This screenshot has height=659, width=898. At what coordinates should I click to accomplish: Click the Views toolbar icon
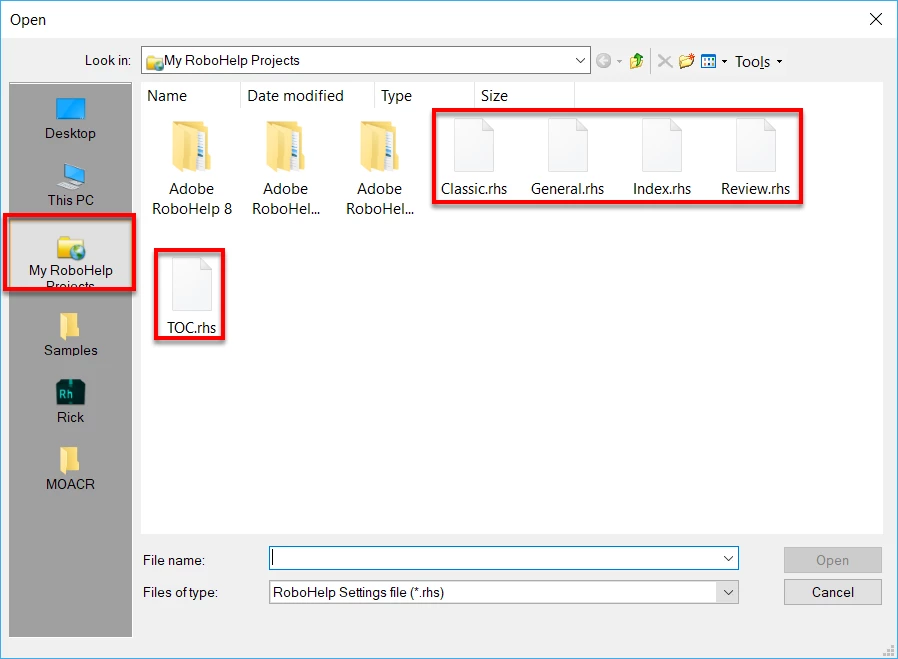point(708,61)
